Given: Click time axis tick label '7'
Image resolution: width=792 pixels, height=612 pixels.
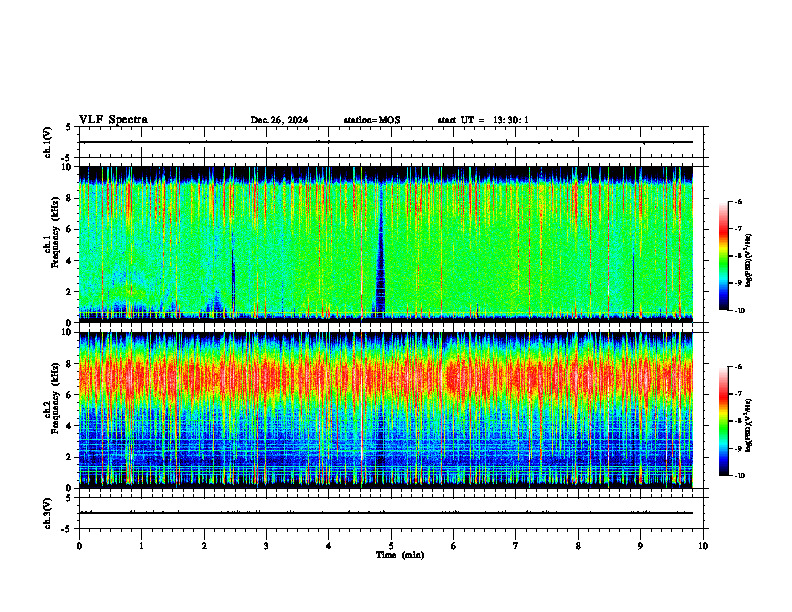Looking at the screenshot, I should point(516,546).
